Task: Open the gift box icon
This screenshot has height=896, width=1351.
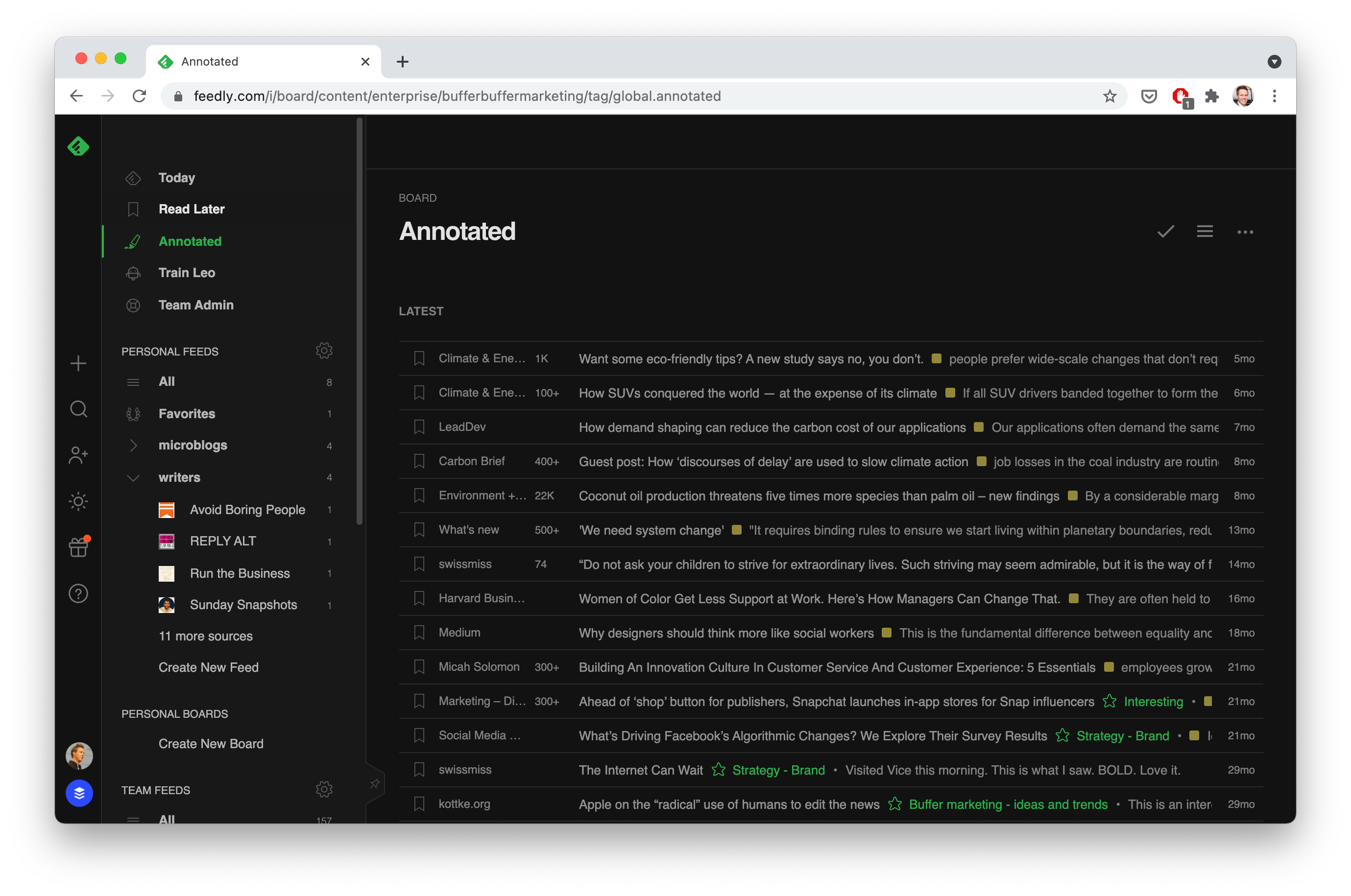Action: pyautogui.click(x=78, y=547)
